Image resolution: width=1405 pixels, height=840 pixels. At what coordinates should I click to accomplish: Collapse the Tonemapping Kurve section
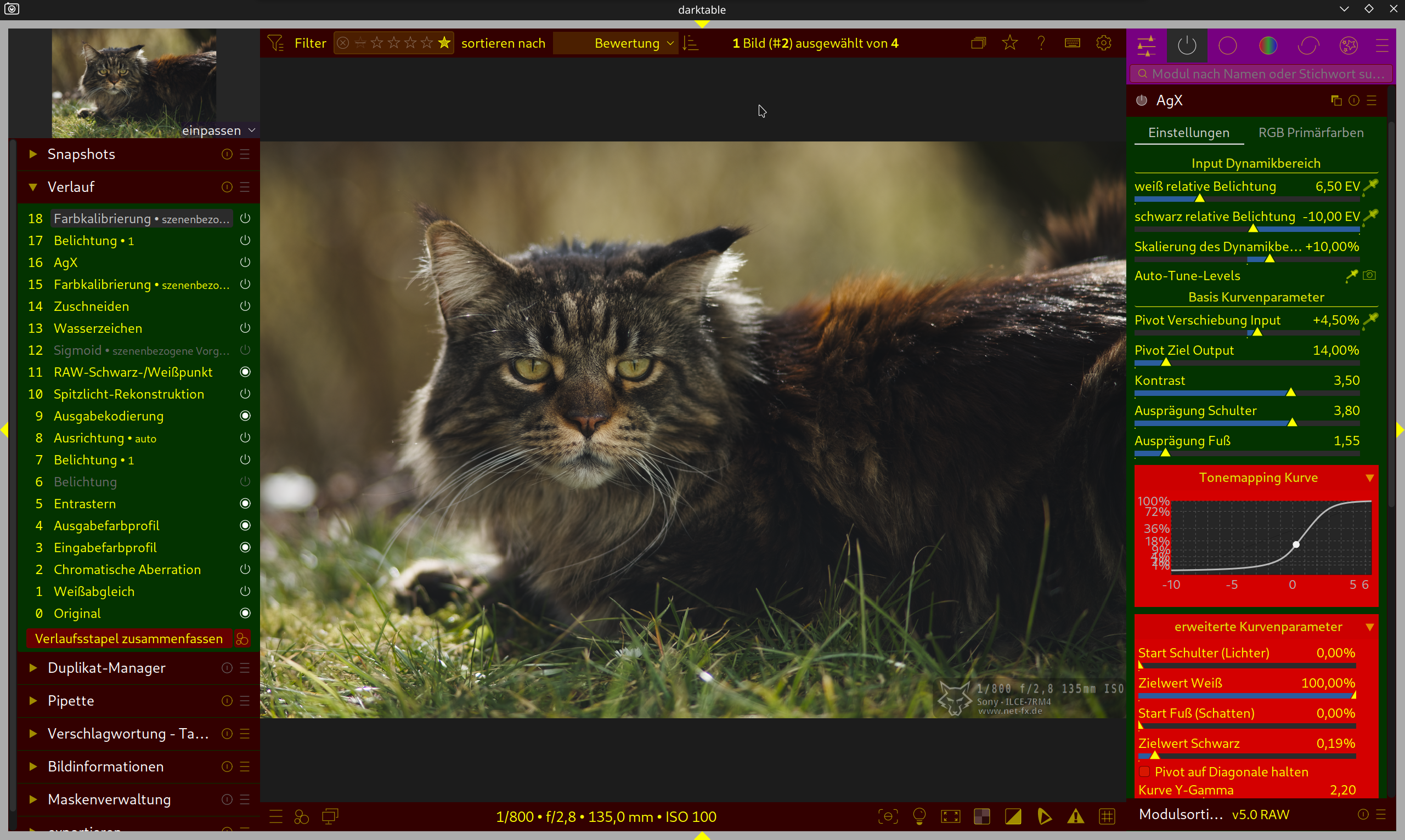click(1369, 478)
